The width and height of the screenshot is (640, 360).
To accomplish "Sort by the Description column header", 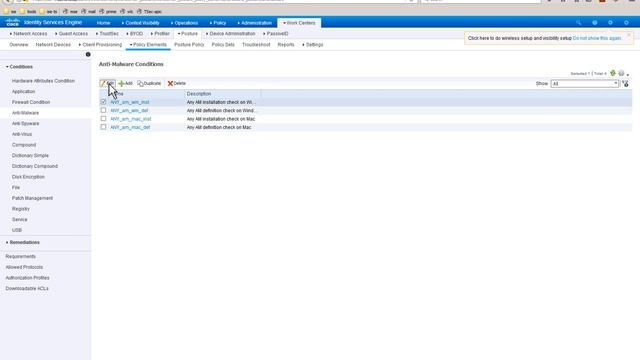I will (x=199, y=94).
